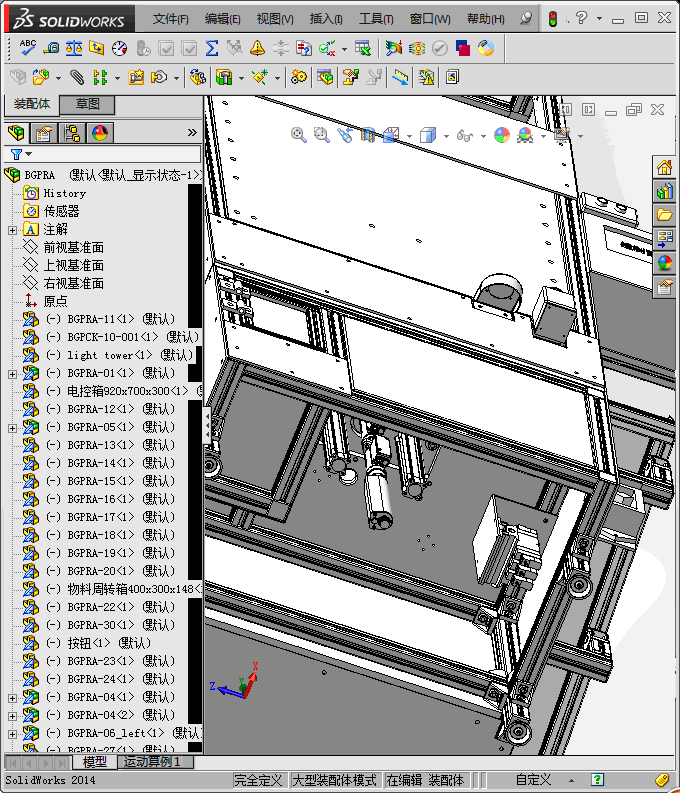
Task: Open the View Palette task pane icon
Action: coord(665,239)
